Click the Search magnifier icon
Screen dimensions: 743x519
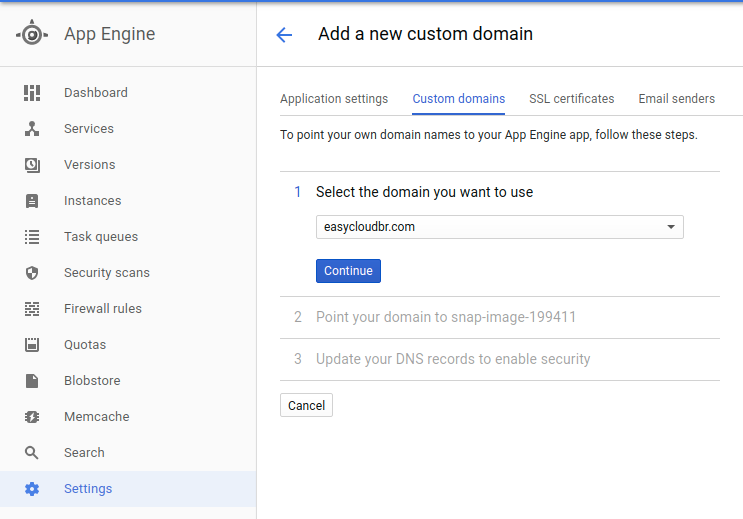pos(32,453)
